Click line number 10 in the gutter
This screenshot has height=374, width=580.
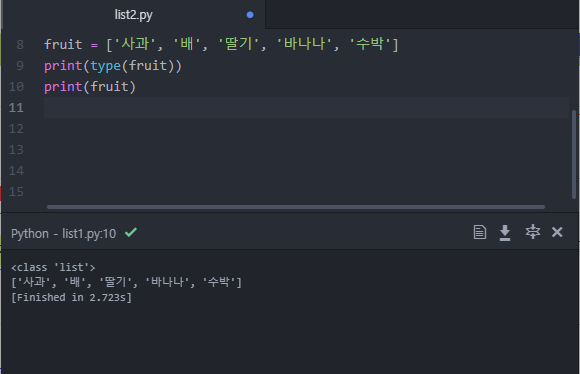pos(16,87)
